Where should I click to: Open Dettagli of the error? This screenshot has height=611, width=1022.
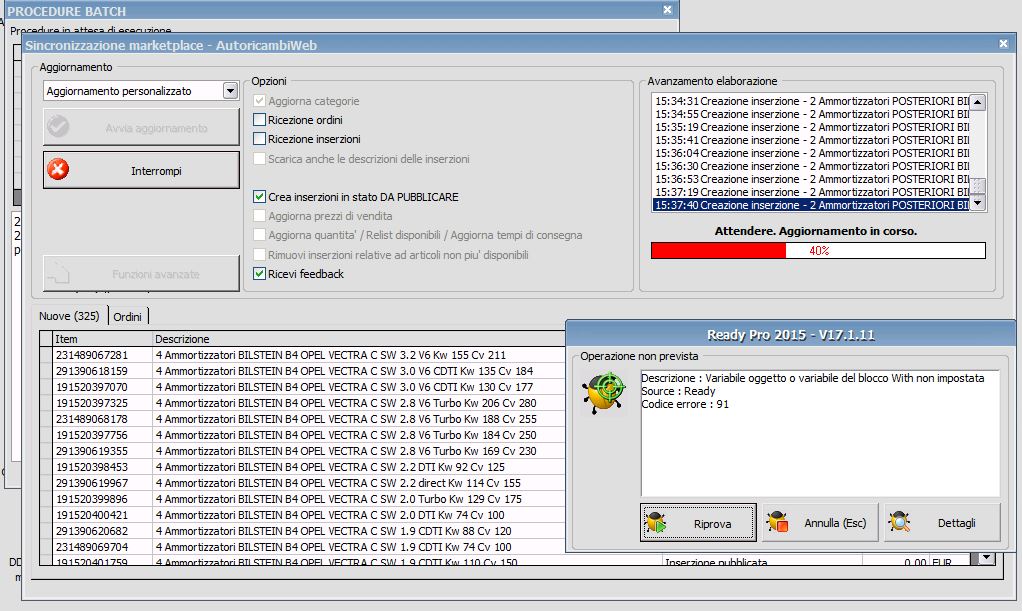point(942,522)
